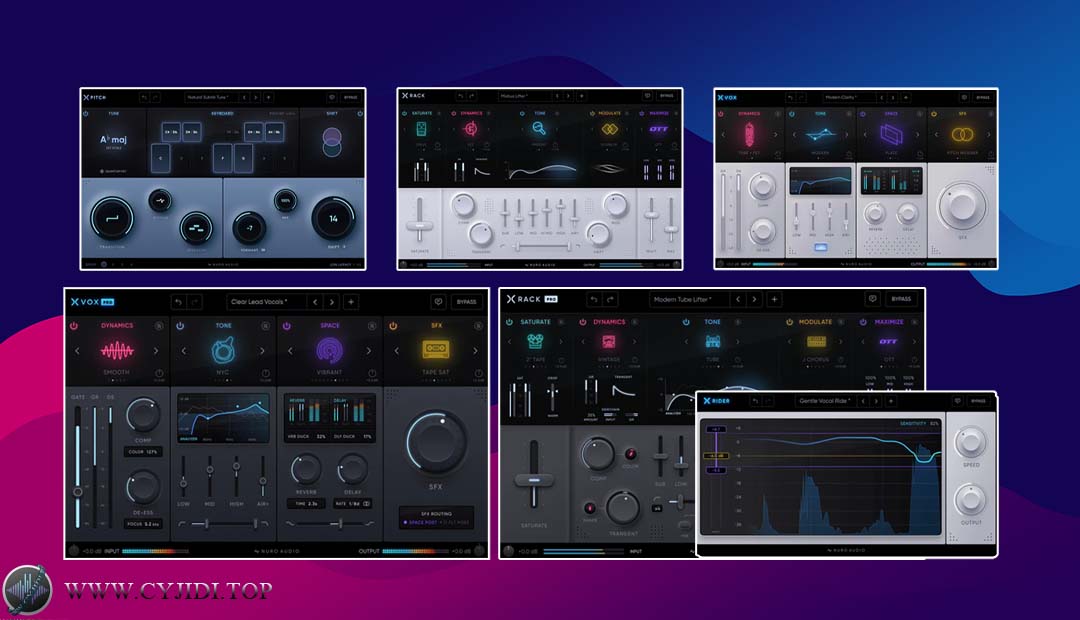The image size is (1080, 620).
Task: Click the undo arrow in Xrider window
Action: tap(756, 401)
